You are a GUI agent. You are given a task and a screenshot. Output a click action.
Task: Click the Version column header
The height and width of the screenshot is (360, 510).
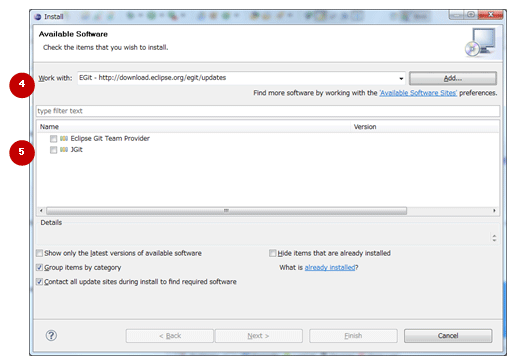(x=425, y=127)
